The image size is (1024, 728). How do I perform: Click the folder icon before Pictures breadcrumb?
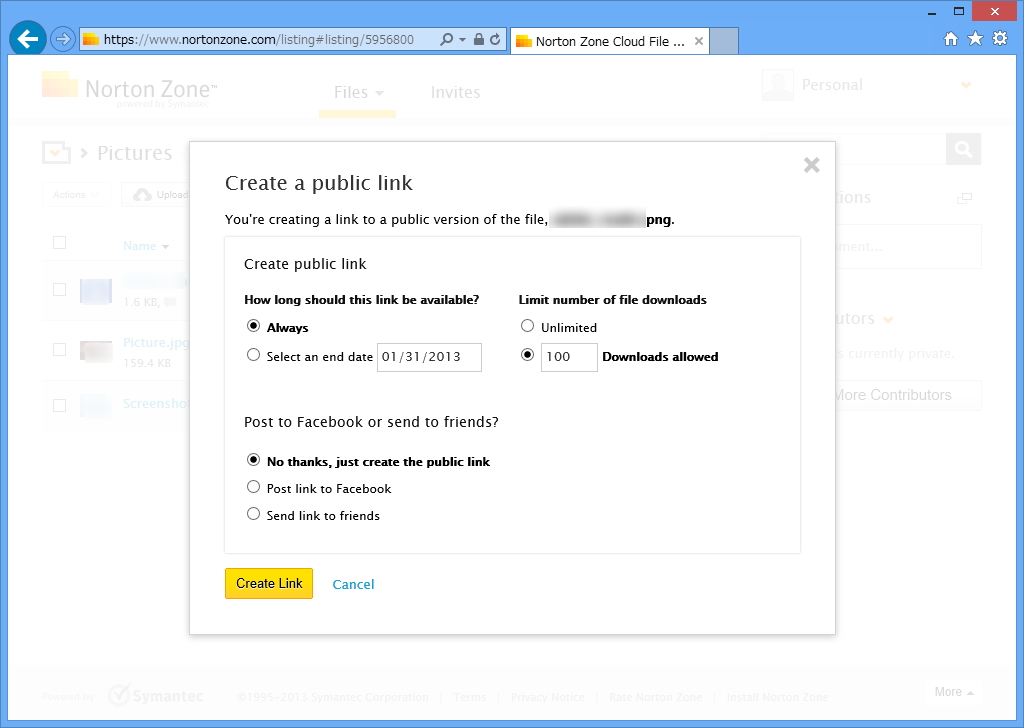point(56,152)
